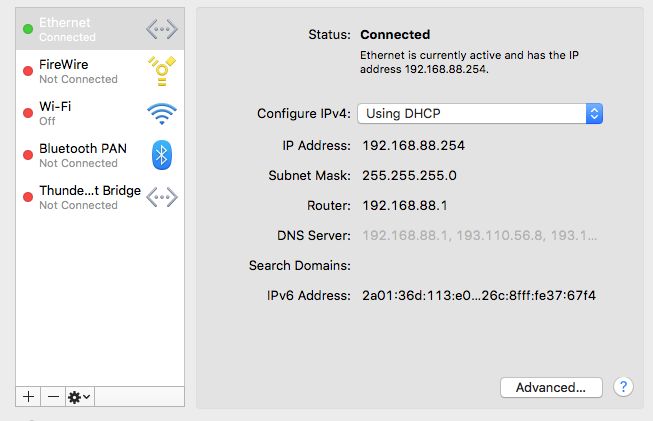Open the Configure IPv4 dropdown
The height and width of the screenshot is (421, 653).
[480, 114]
